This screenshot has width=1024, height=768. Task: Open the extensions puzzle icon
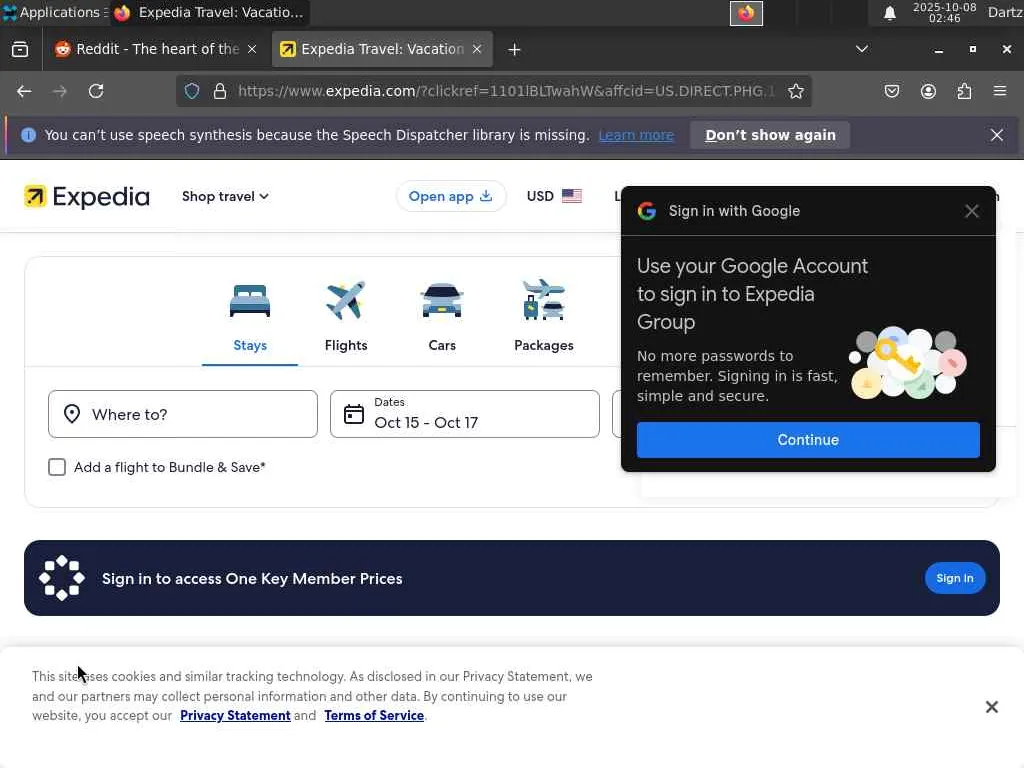964,91
